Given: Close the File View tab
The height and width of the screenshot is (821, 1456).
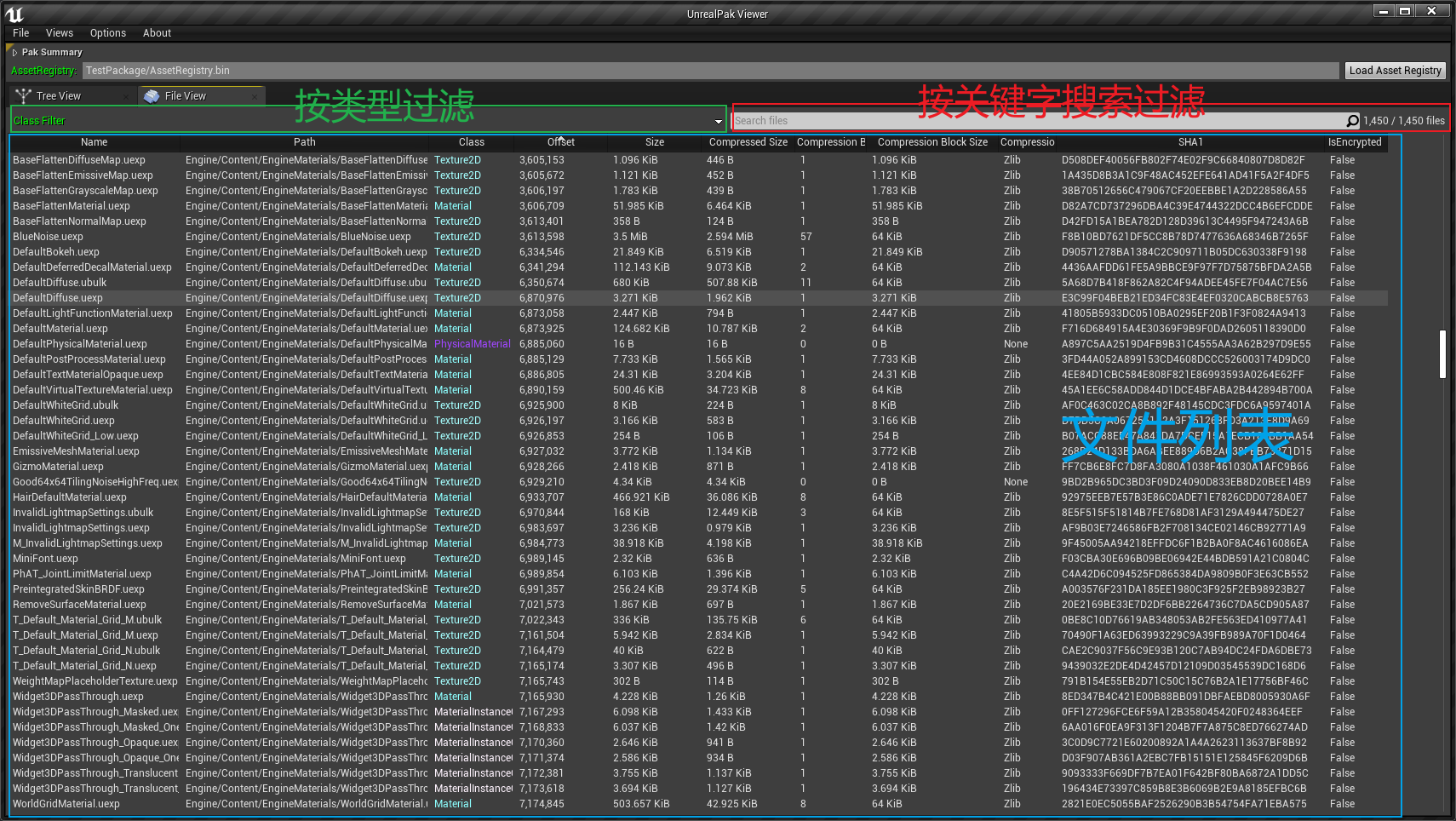Looking at the screenshot, I should pyautogui.click(x=255, y=96).
